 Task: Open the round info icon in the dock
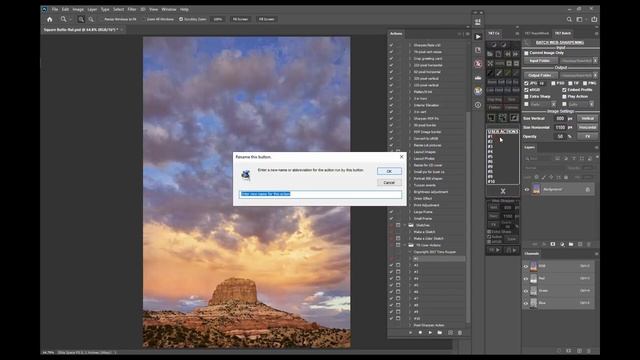click(x=478, y=105)
